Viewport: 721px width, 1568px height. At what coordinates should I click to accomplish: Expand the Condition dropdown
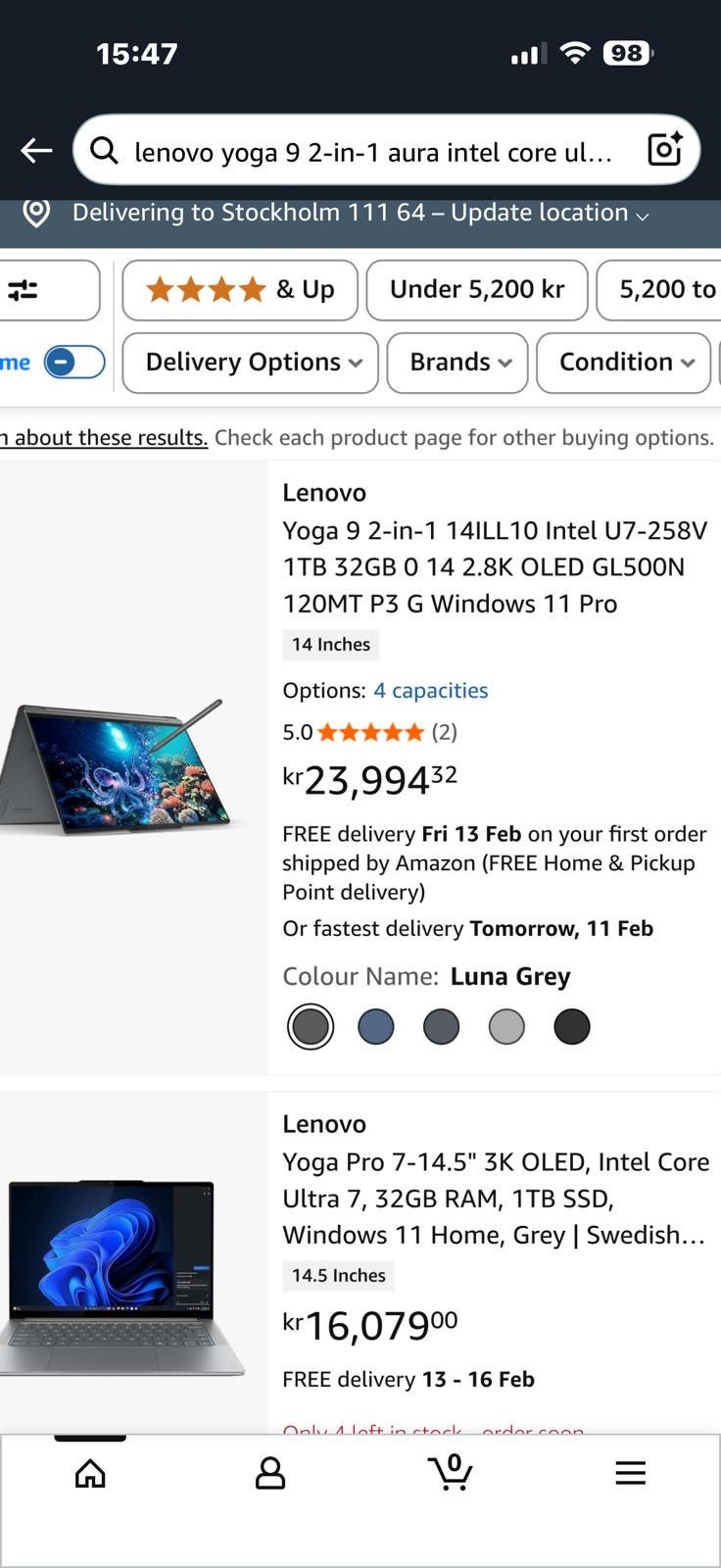[624, 363]
